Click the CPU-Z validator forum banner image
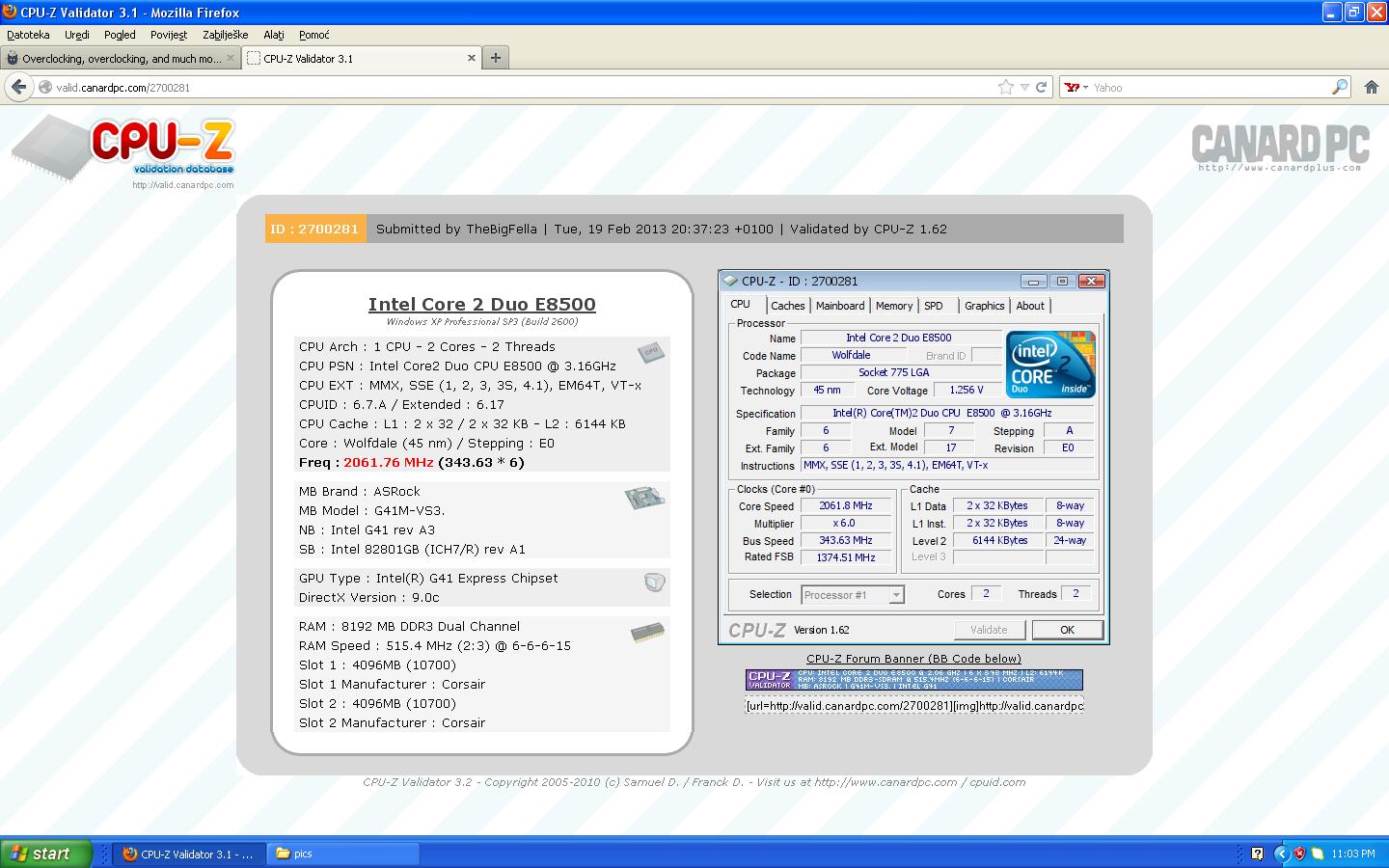 click(x=913, y=680)
